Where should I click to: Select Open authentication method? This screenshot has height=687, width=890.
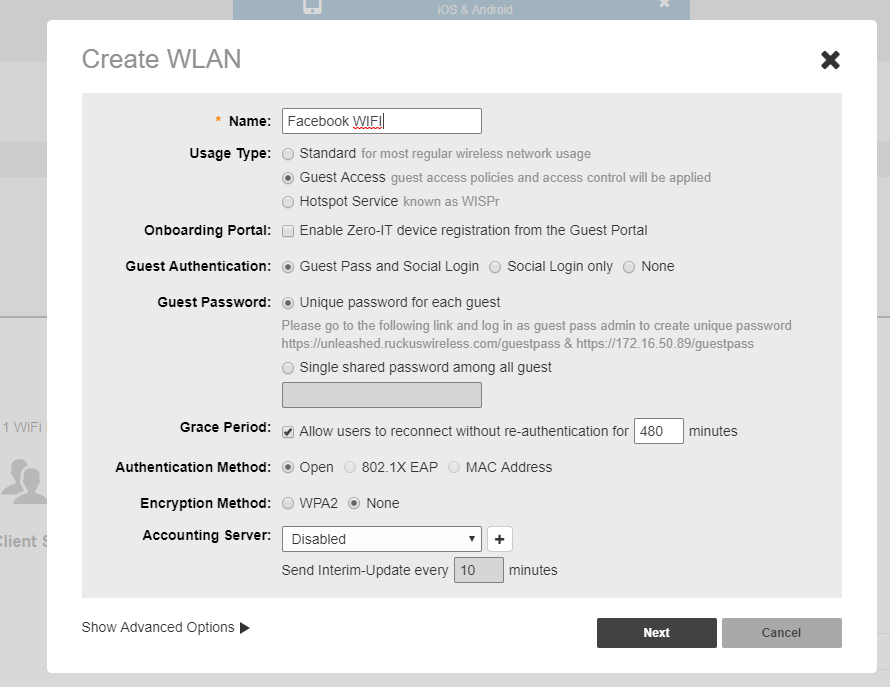point(289,468)
